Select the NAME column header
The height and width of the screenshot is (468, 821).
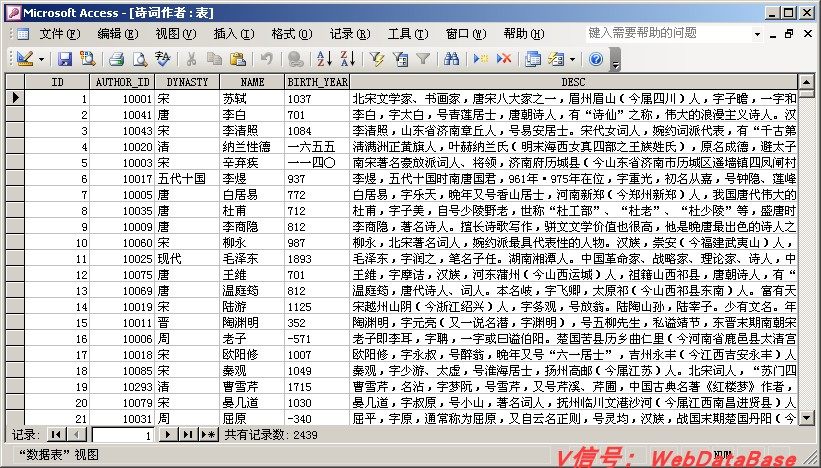point(252,82)
